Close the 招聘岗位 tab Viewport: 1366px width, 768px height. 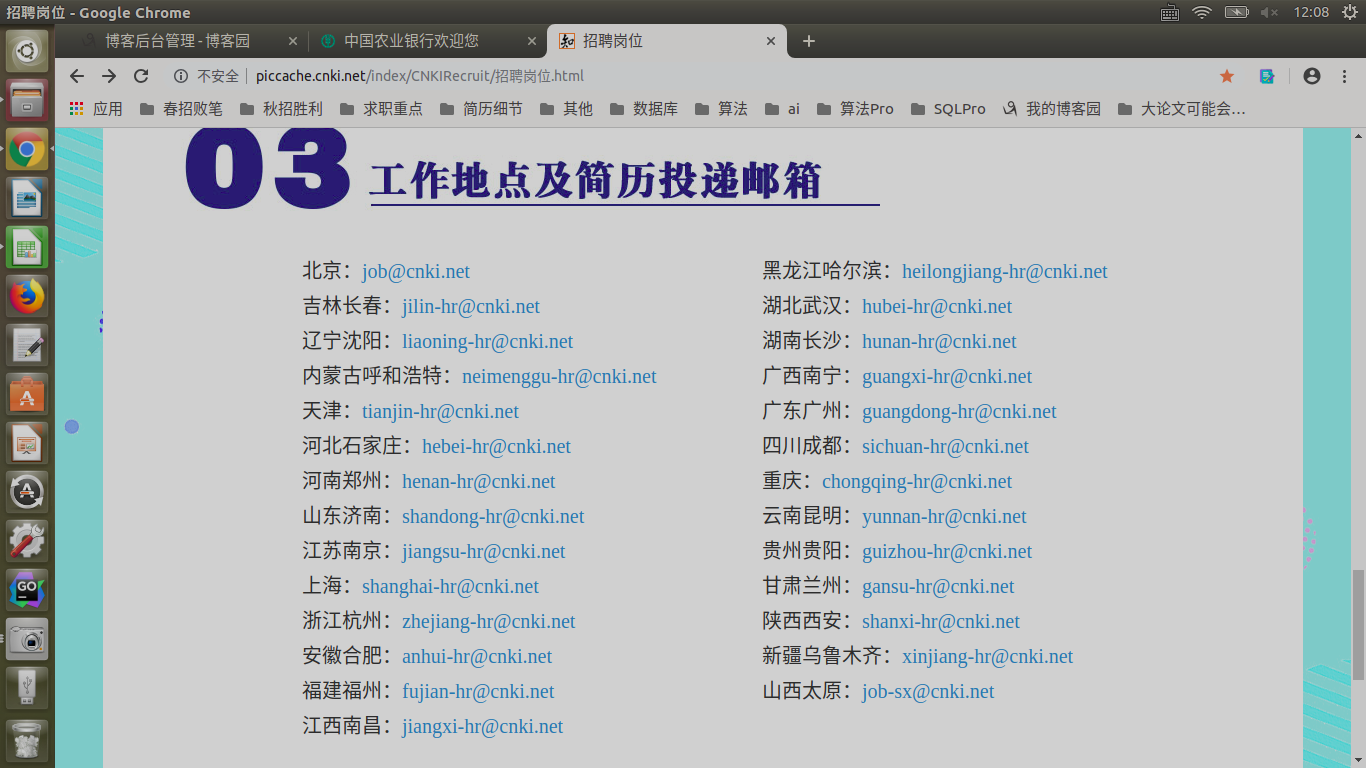(x=770, y=41)
